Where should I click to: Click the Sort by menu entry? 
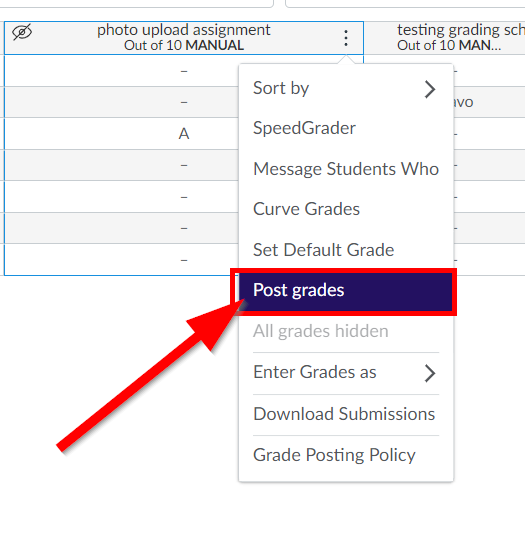(x=346, y=88)
